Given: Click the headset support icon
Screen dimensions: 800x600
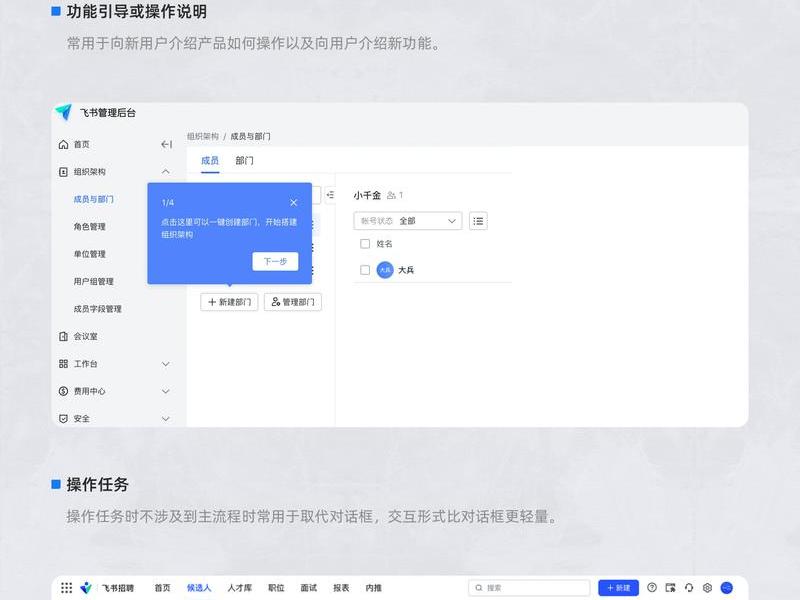Looking at the screenshot, I should (x=689, y=588).
